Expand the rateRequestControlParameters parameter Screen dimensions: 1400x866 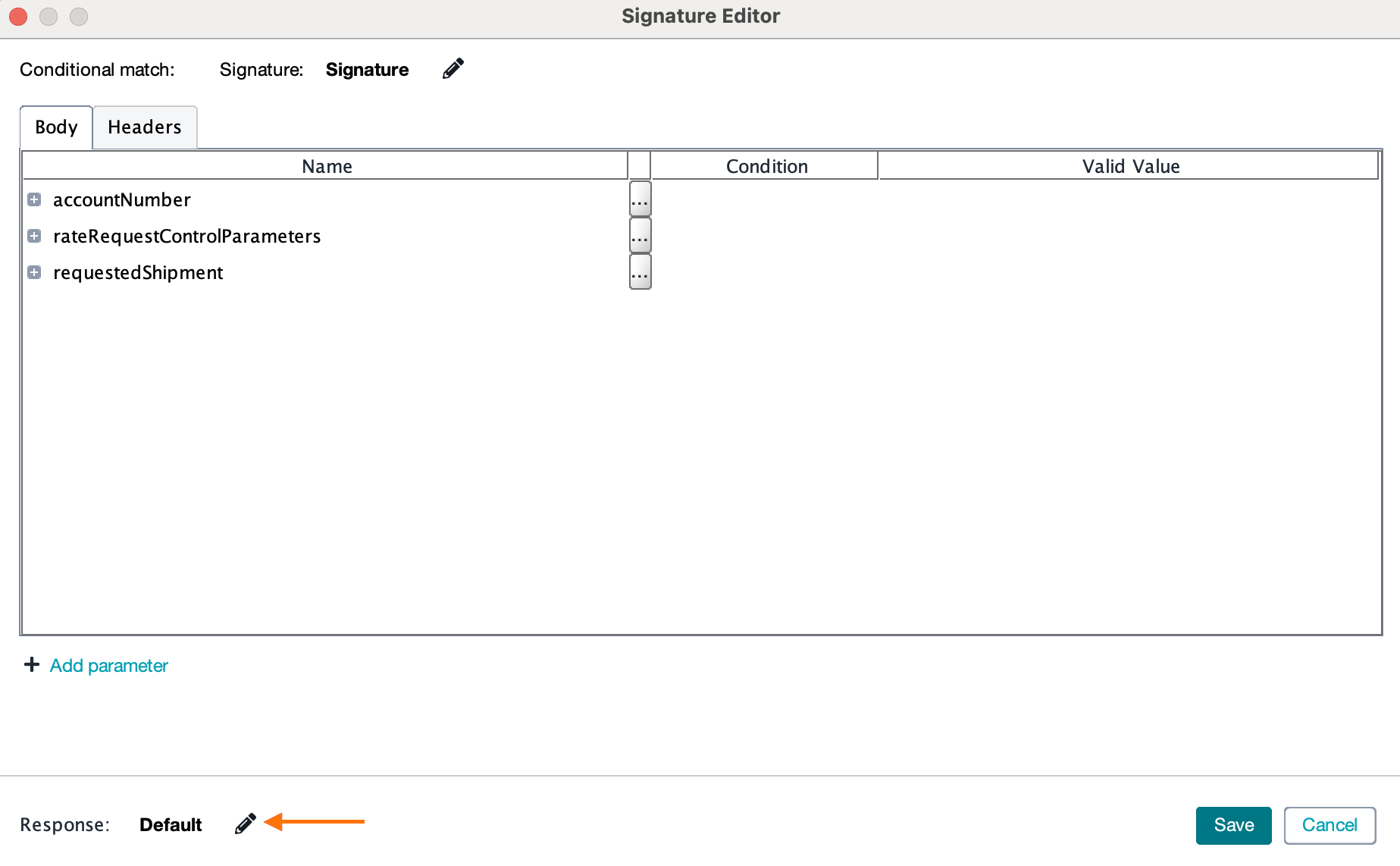pos(34,236)
